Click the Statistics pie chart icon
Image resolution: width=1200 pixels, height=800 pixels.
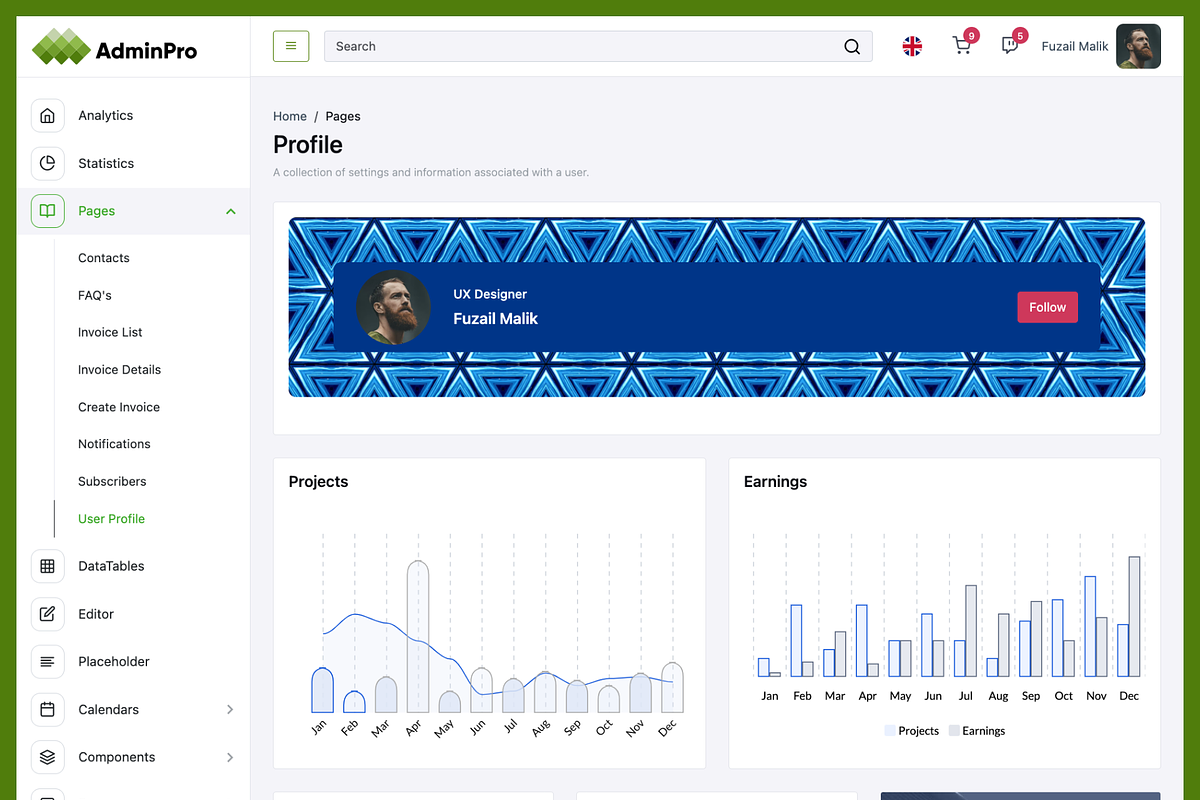pos(47,163)
